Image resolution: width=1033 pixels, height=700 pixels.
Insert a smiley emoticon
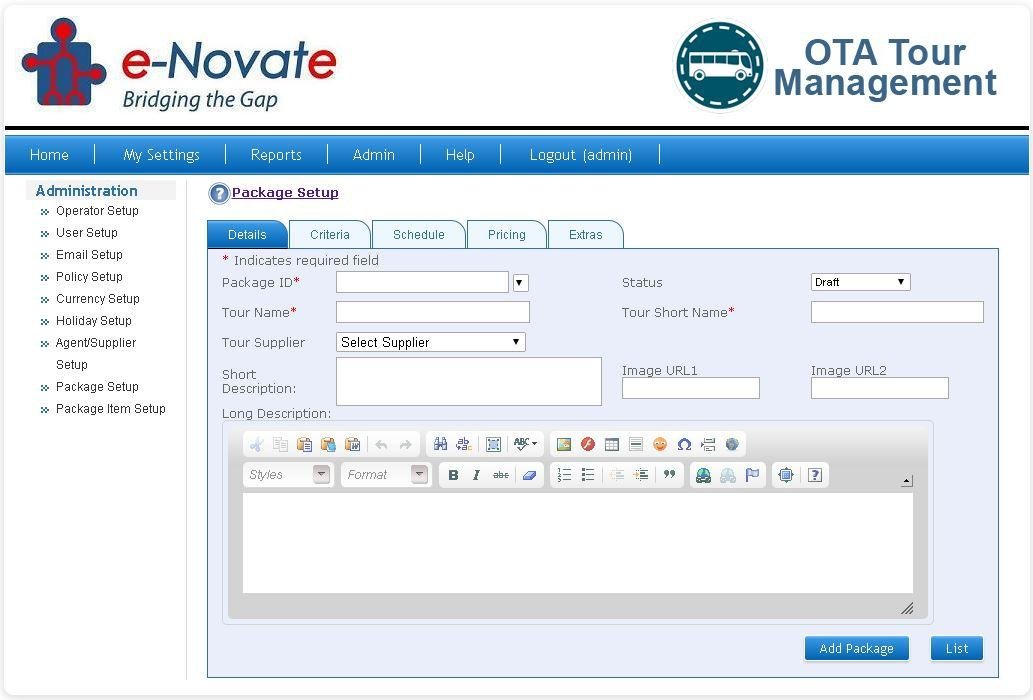click(x=660, y=445)
